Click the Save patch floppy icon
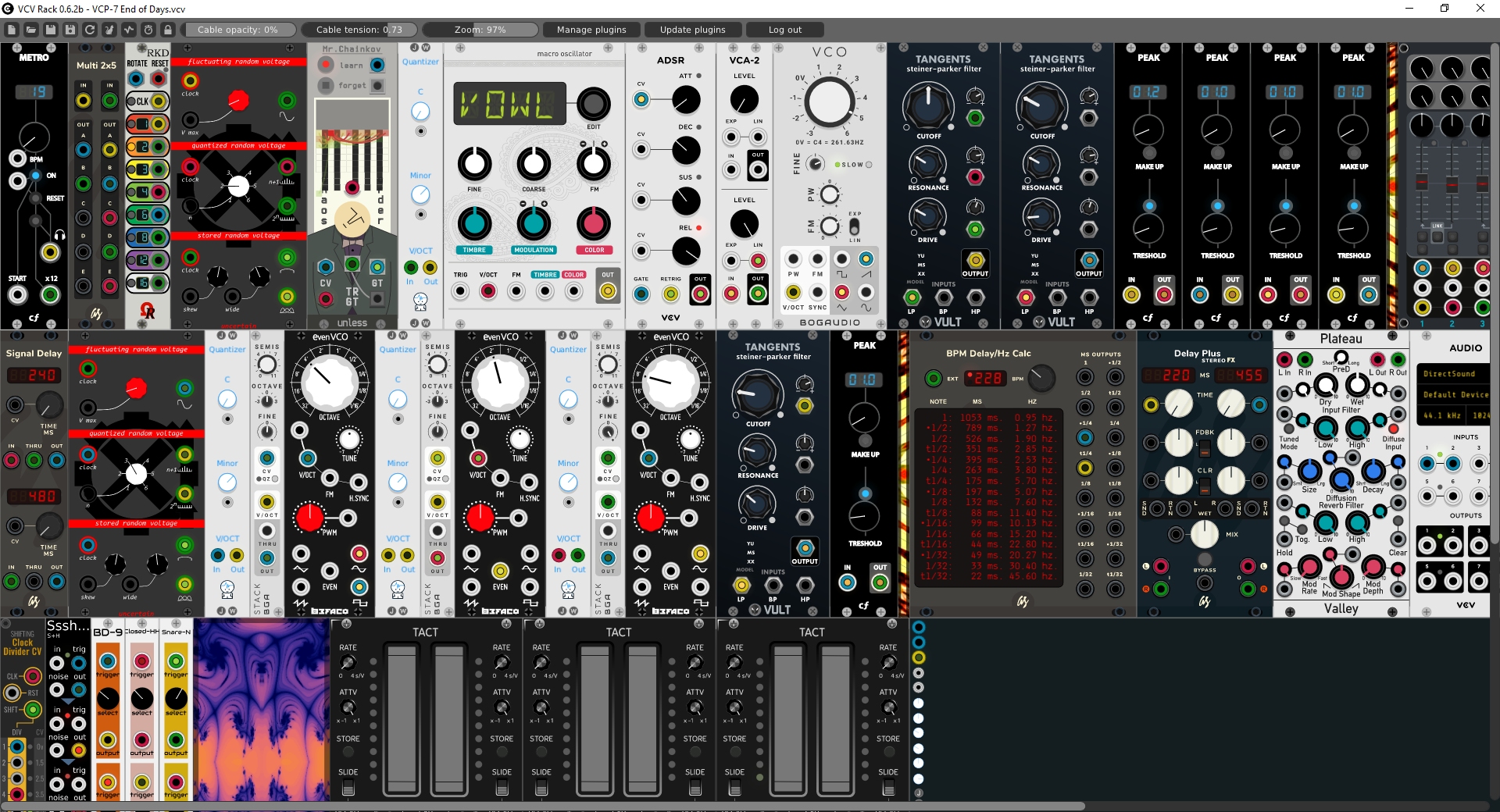1500x812 pixels. 51,30
